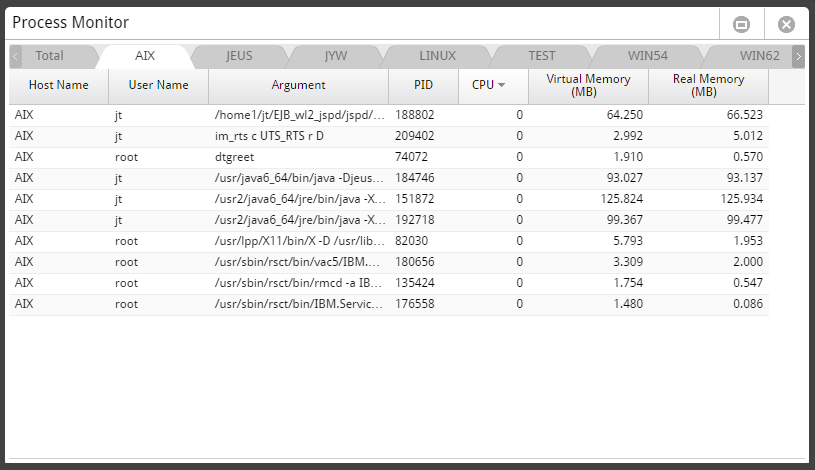
Task: Switch to the JYW tab
Action: [336, 56]
